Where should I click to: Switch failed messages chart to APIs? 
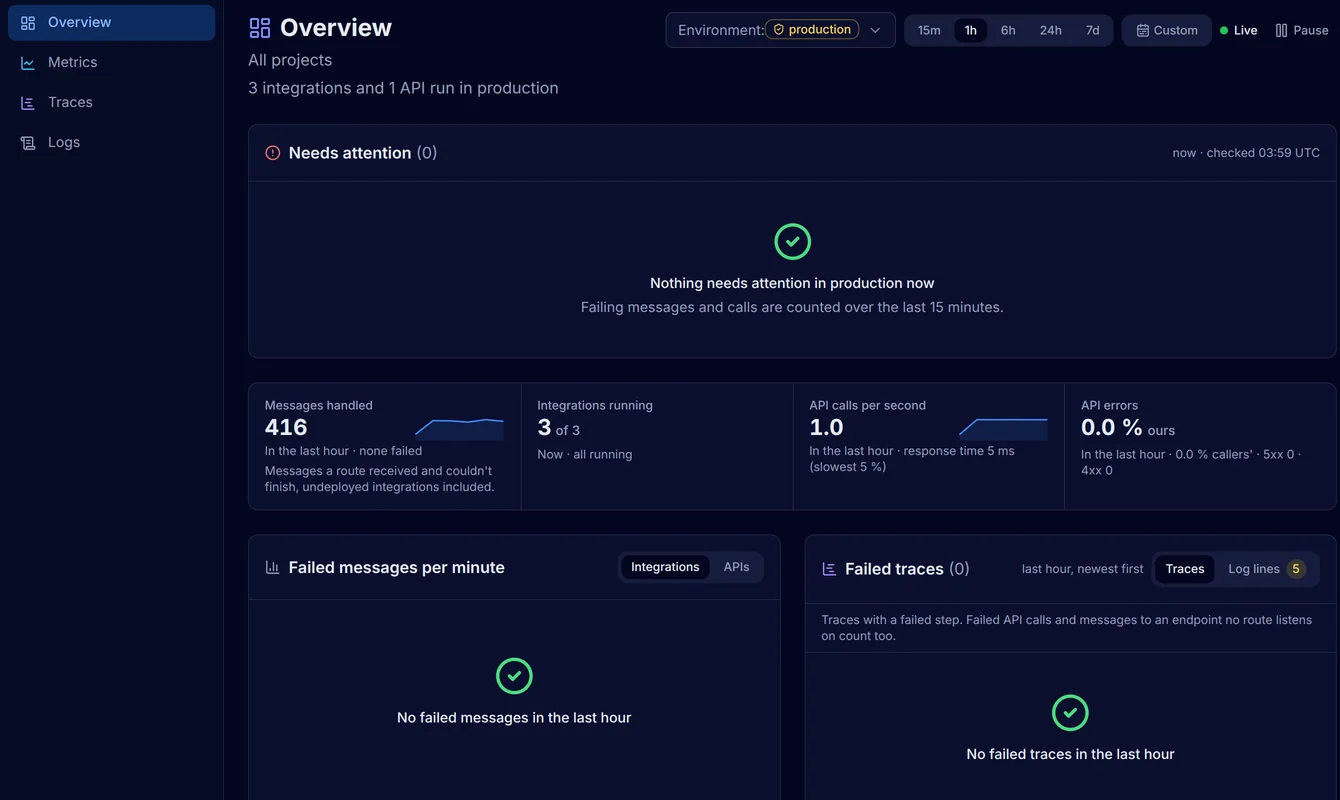pos(736,567)
